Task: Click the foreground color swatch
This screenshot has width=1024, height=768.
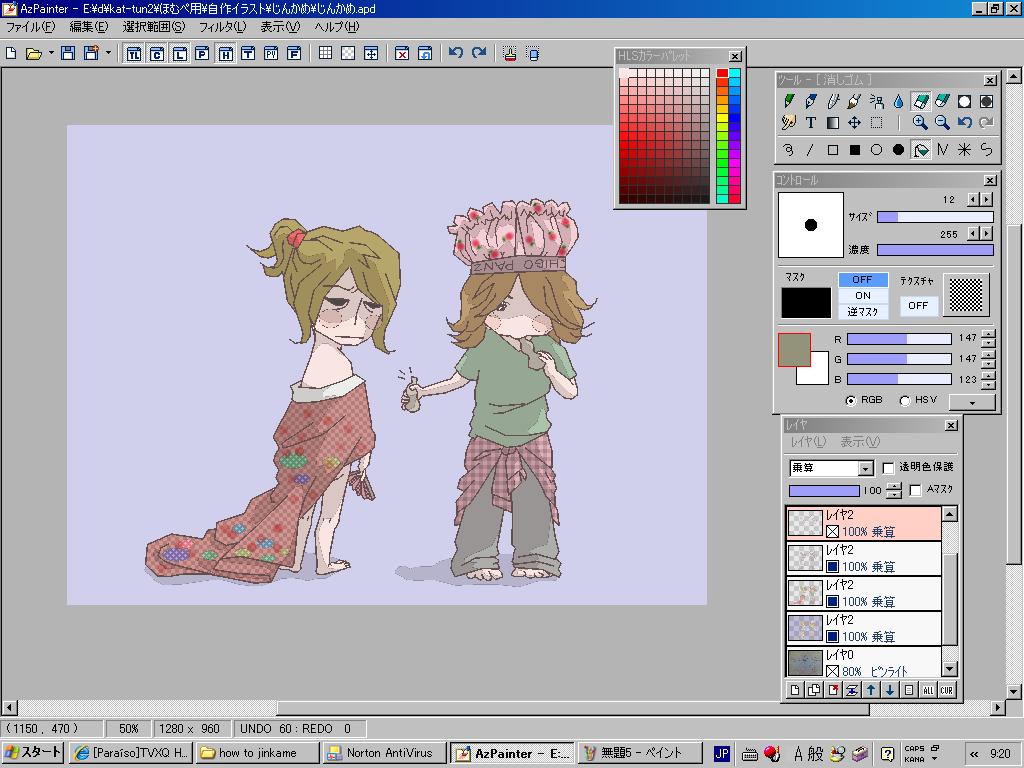Action: [x=795, y=349]
